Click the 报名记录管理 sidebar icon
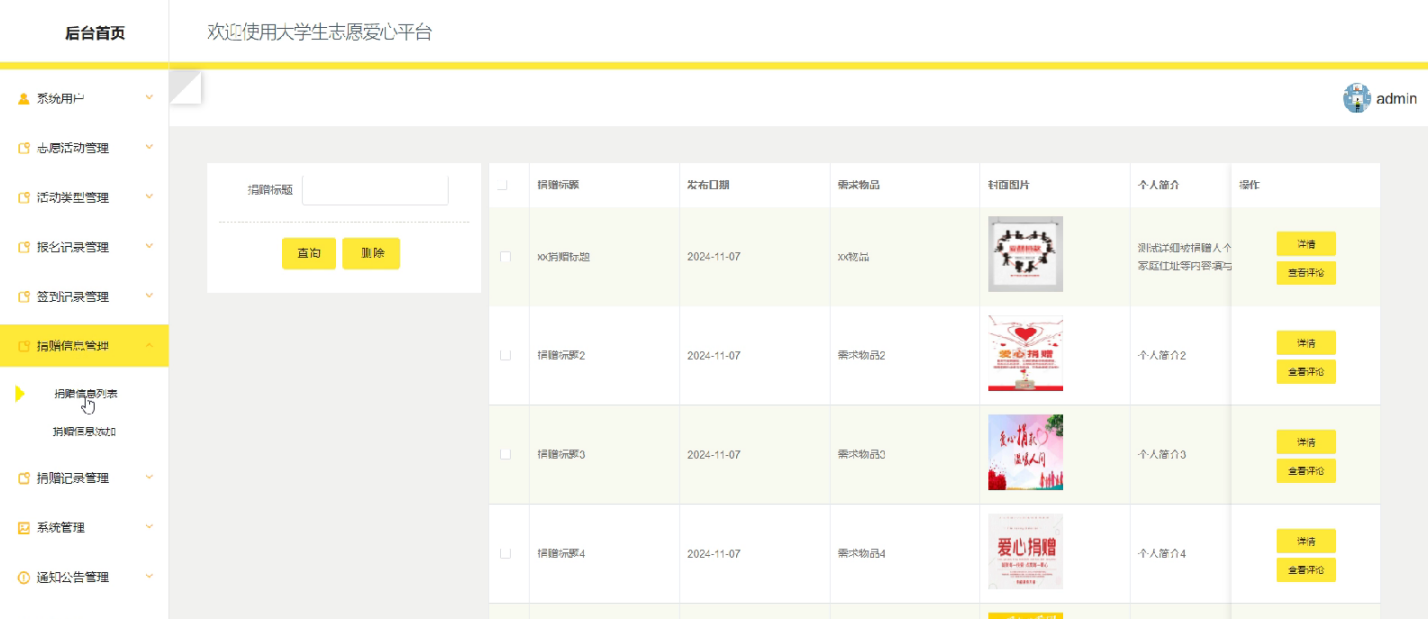 tap(24, 247)
